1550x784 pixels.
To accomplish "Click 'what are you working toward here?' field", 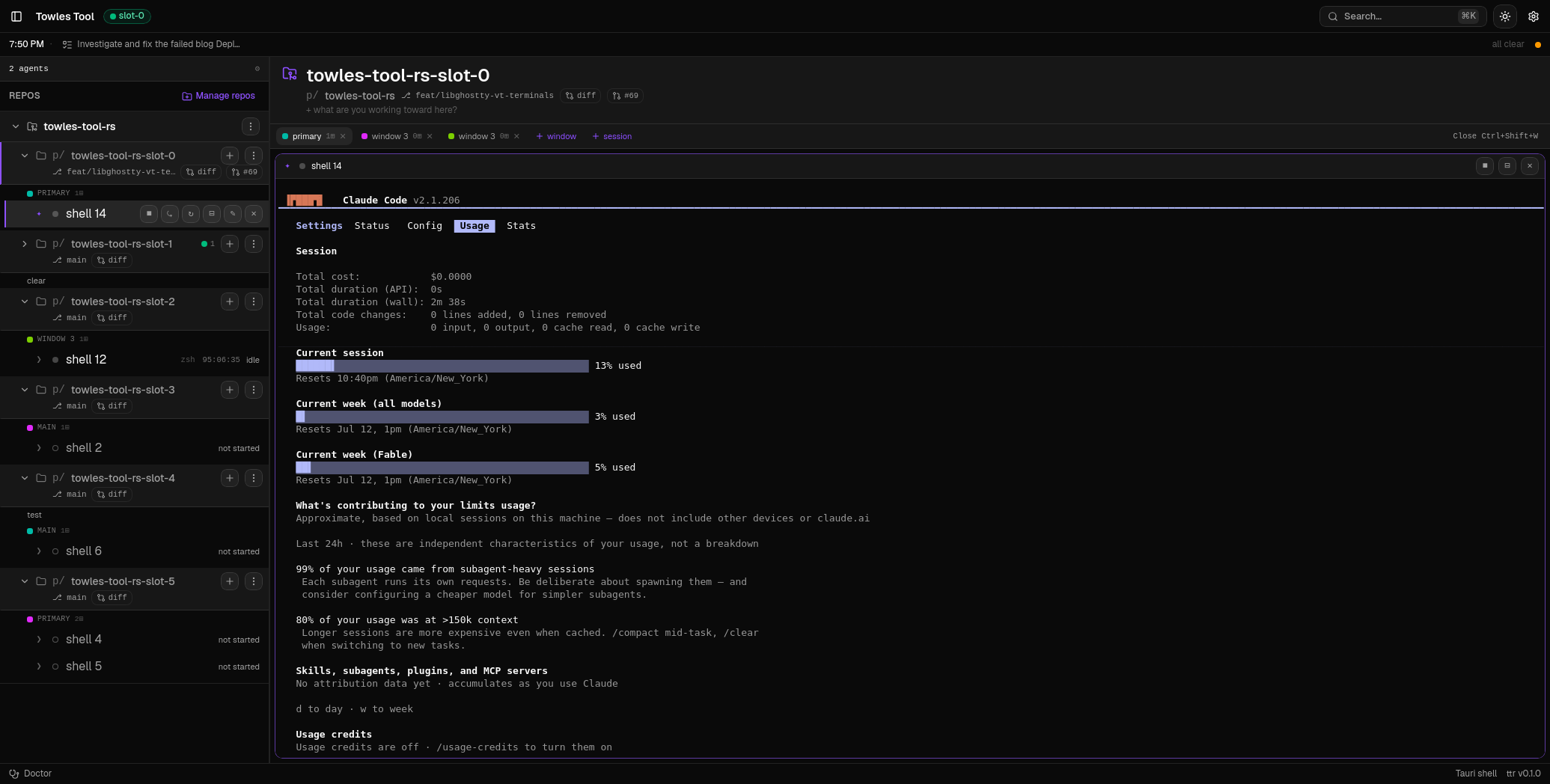I will pos(382,110).
